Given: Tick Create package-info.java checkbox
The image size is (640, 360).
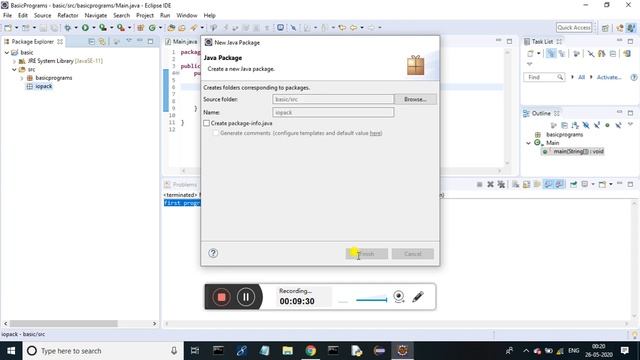Looking at the screenshot, I should (x=207, y=123).
